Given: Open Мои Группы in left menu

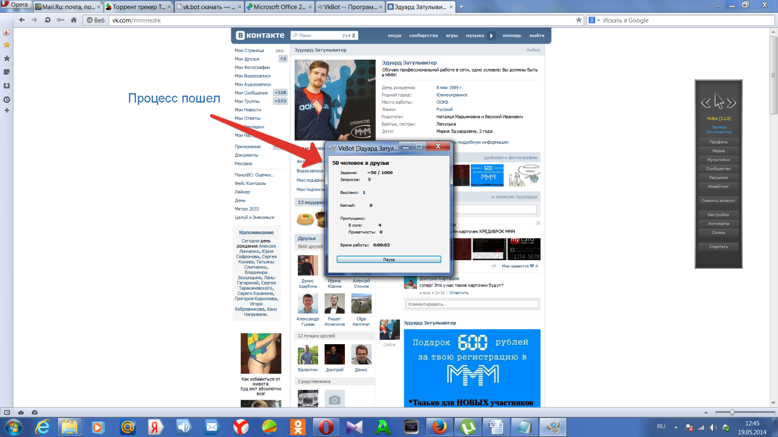Looking at the screenshot, I should (247, 101).
